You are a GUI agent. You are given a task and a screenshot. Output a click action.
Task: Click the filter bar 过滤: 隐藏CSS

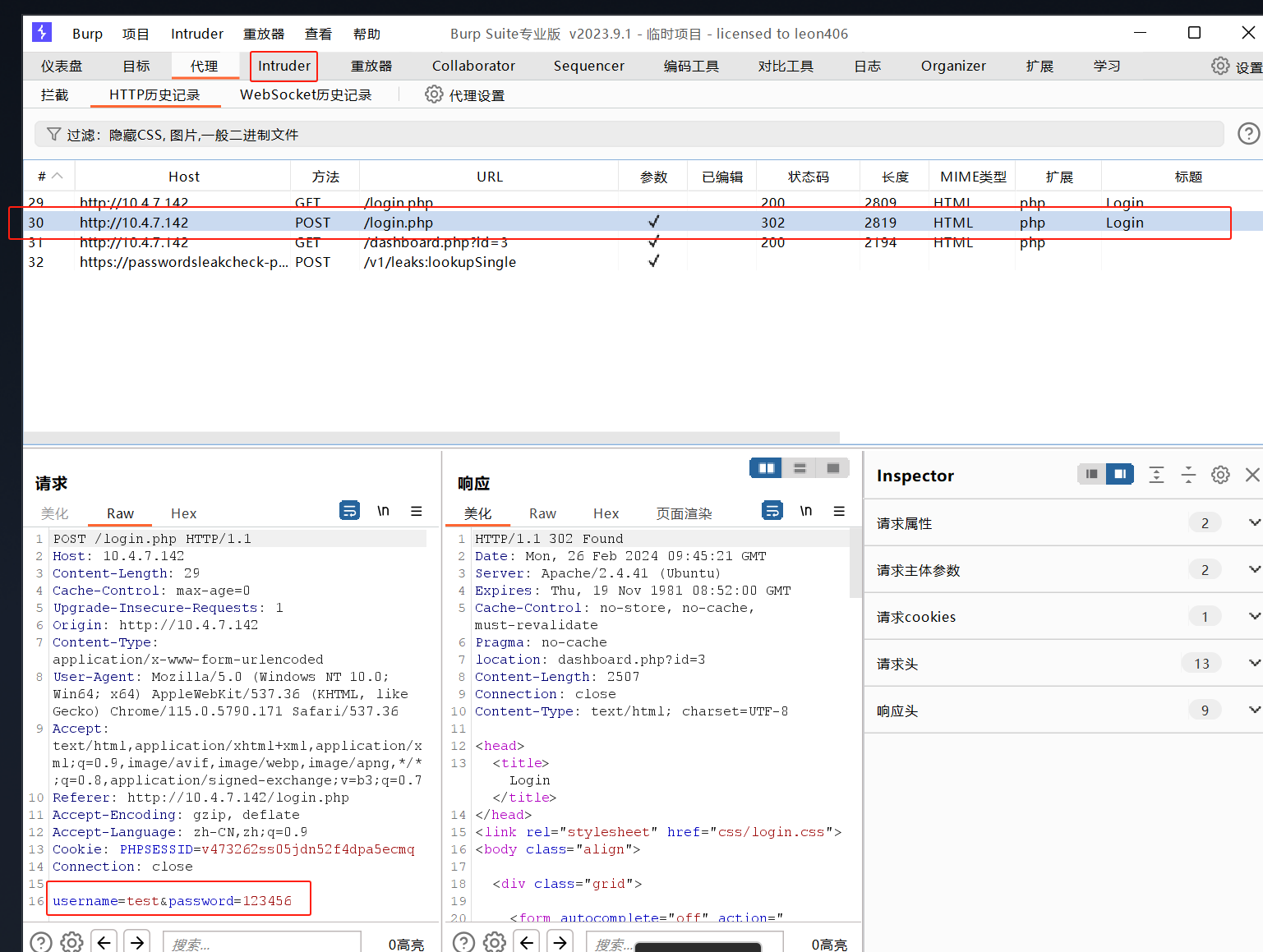point(629,134)
